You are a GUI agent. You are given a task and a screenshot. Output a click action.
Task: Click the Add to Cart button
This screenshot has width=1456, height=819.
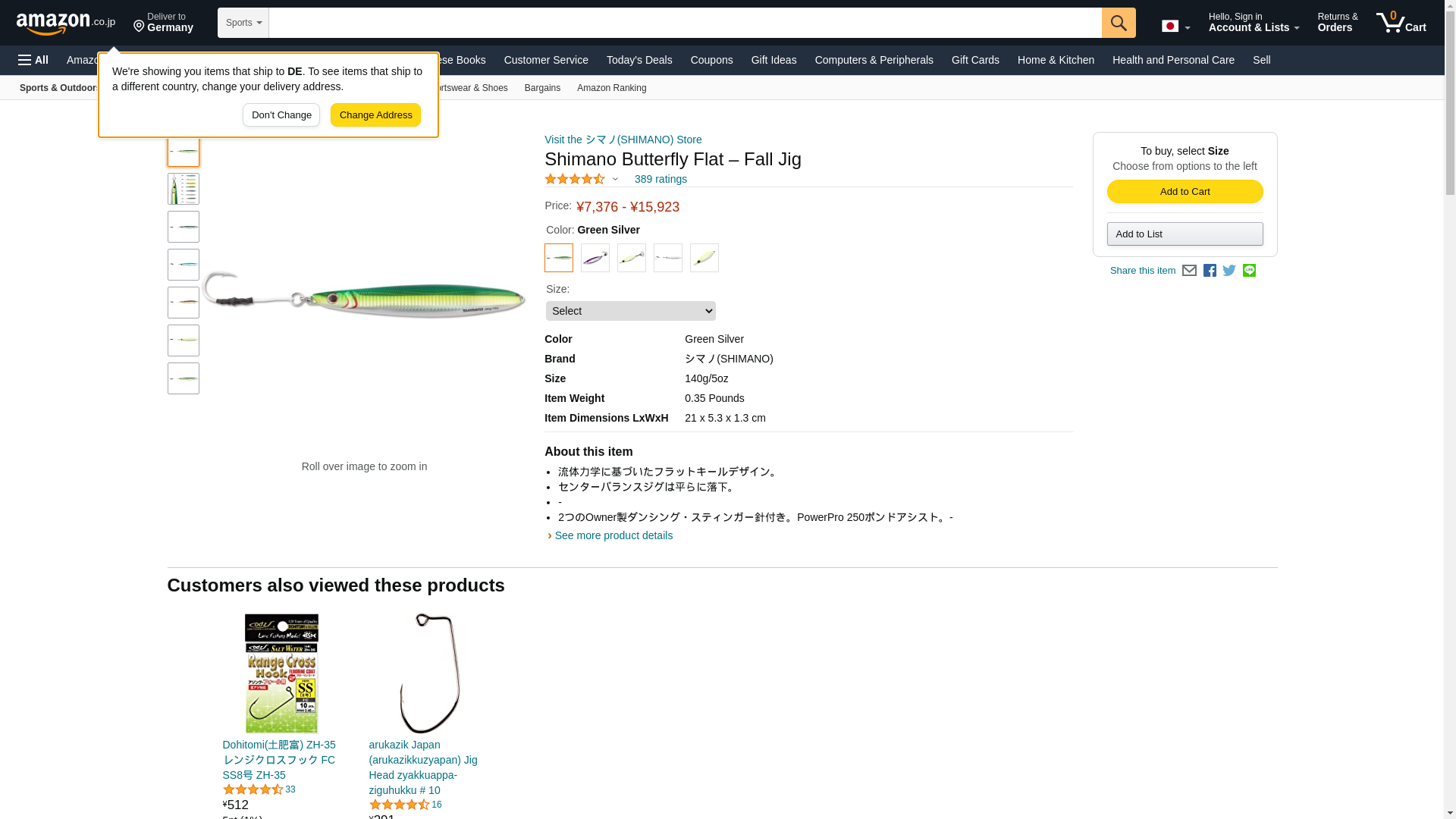click(1185, 191)
